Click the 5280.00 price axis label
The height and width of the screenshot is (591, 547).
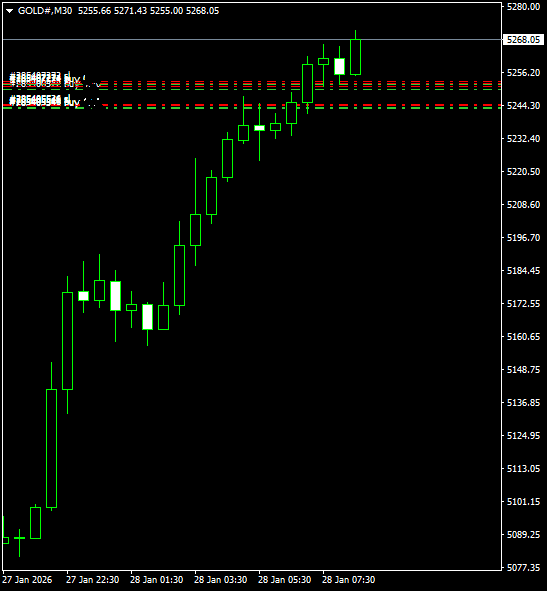523,6
